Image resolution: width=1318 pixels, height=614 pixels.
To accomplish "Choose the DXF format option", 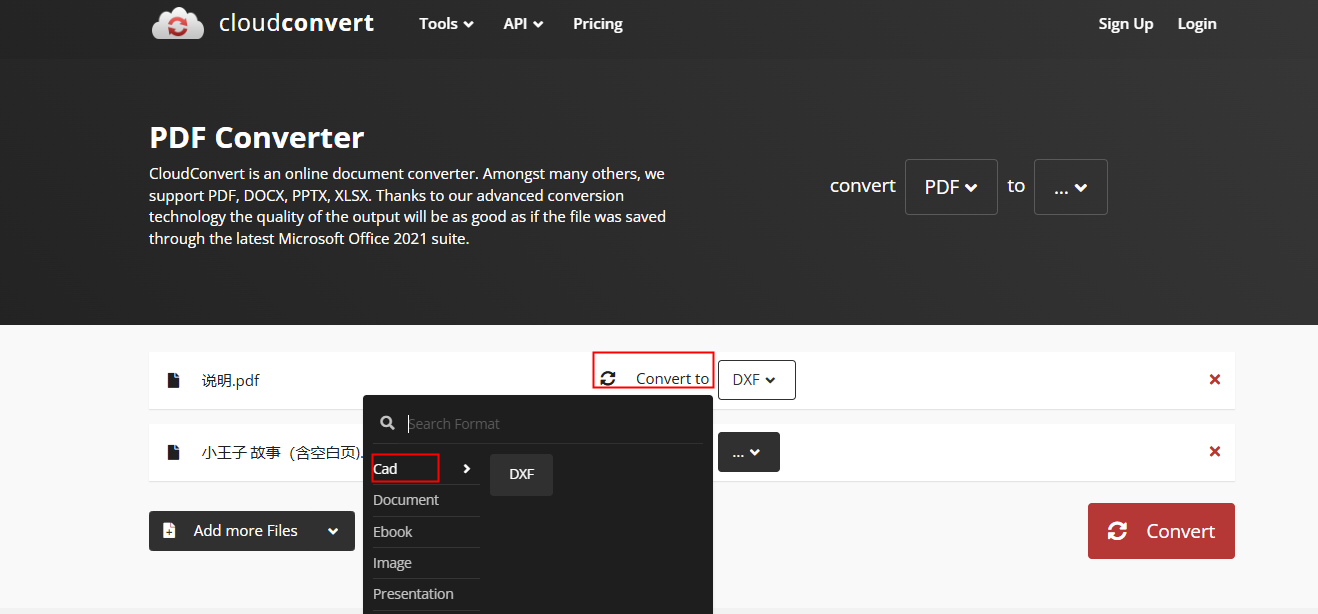I will (x=521, y=475).
